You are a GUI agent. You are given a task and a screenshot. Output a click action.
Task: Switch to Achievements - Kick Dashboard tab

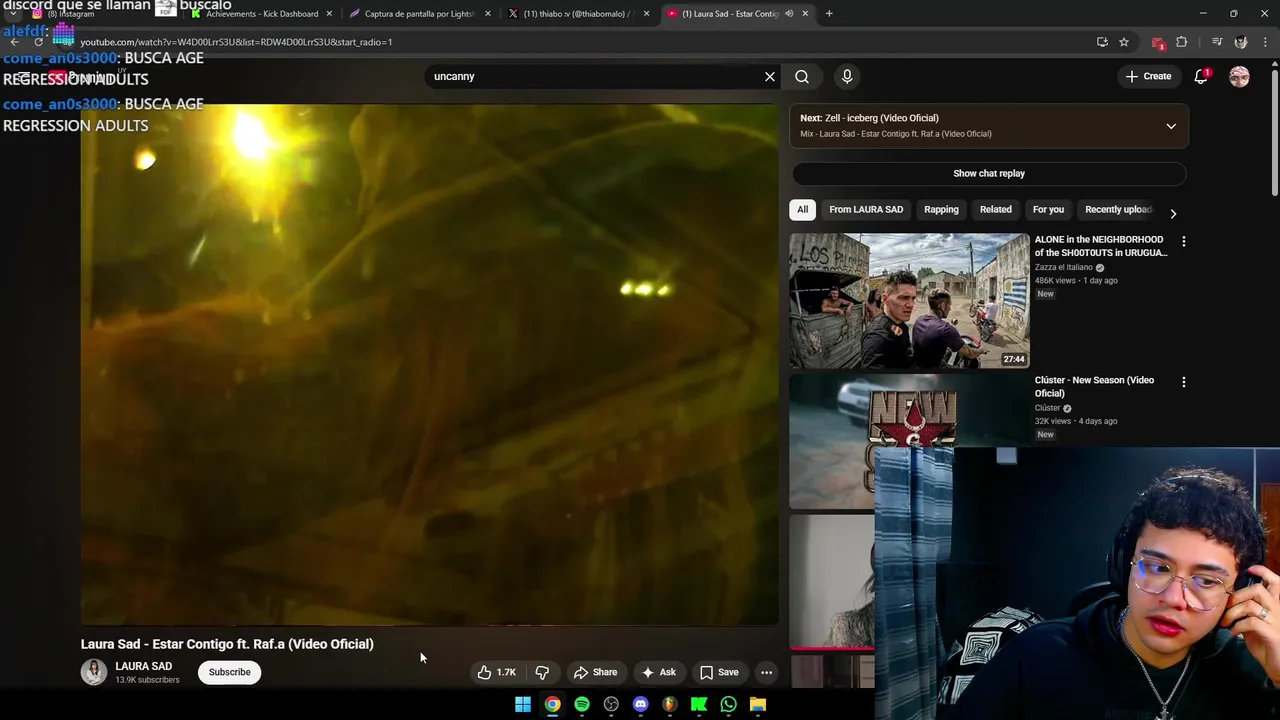[x=262, y=14]
